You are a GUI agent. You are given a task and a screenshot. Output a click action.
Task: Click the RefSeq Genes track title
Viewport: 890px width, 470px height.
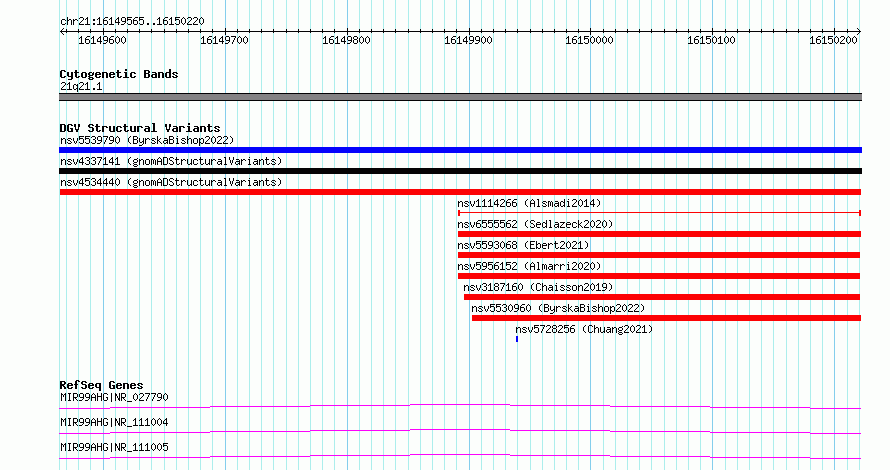101,385
